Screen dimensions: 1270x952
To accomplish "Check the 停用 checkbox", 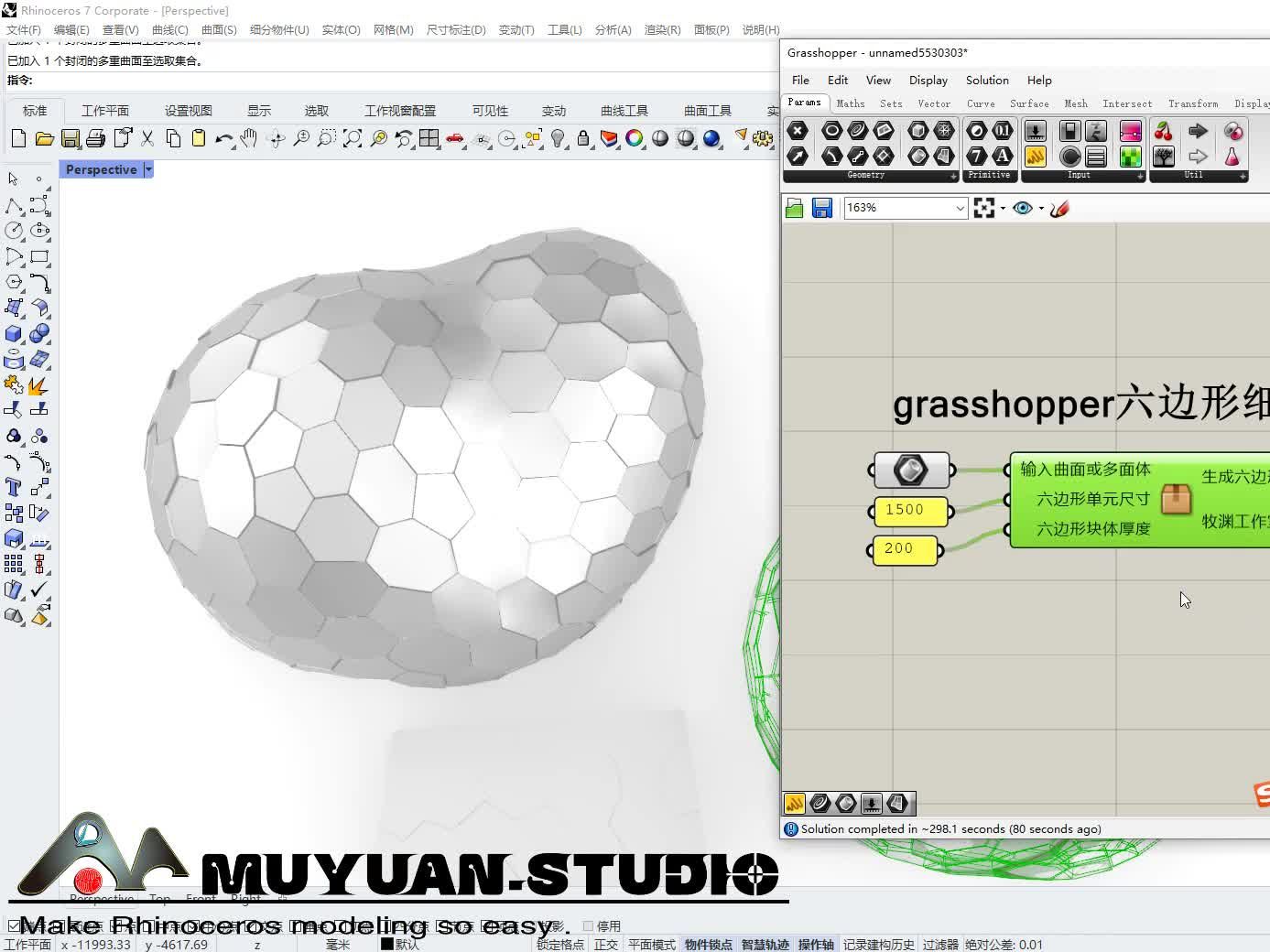I will (x=589, y=926).
